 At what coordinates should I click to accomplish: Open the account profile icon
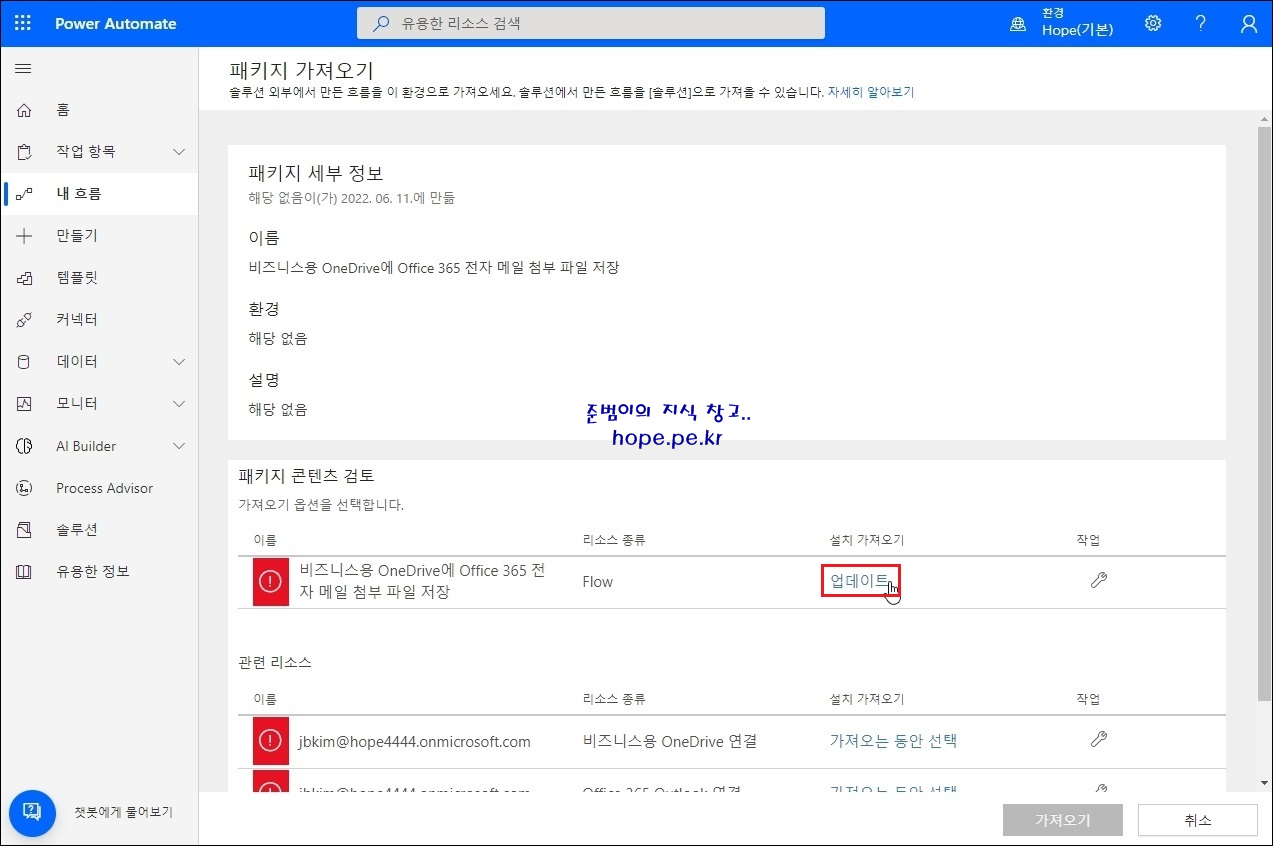[1249, 23]
